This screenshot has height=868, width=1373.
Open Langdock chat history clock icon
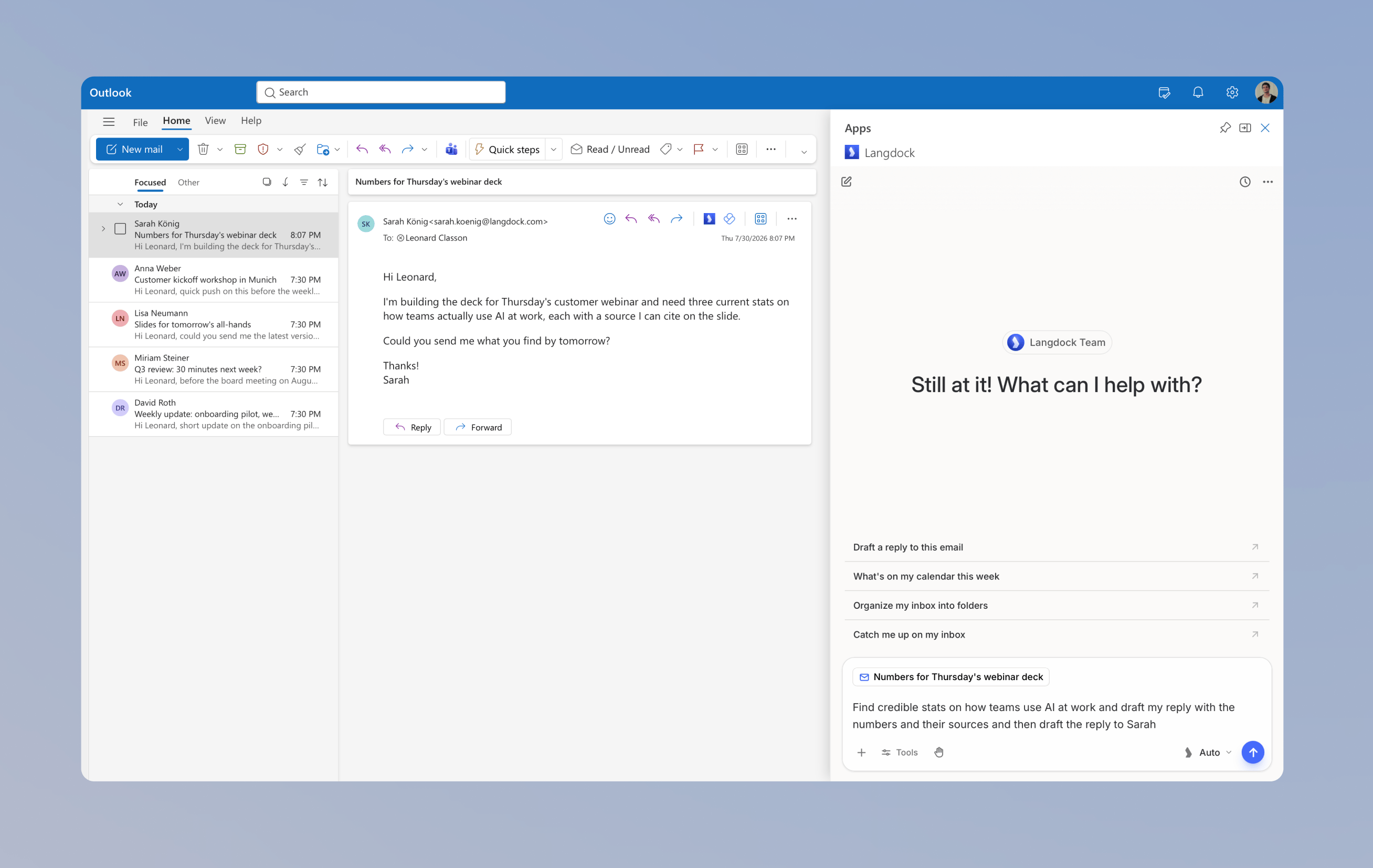point(1245,182)
